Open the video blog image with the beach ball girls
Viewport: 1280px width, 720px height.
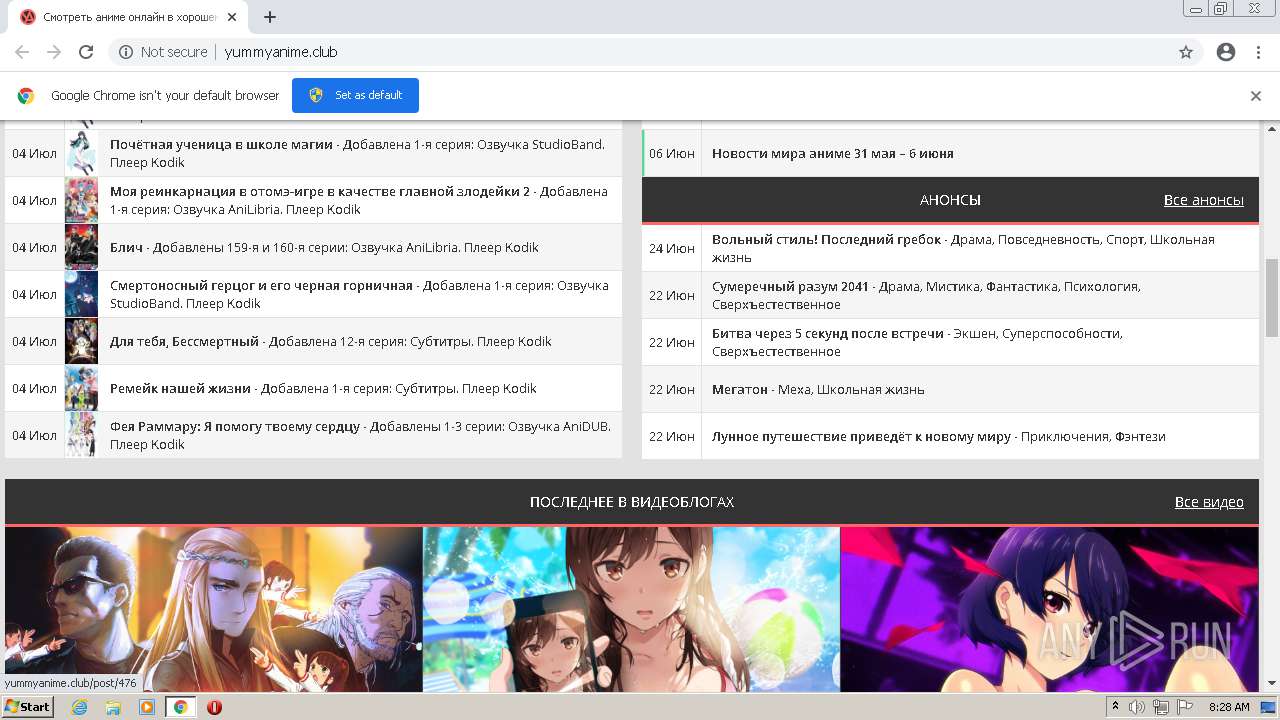coord(631,609)
